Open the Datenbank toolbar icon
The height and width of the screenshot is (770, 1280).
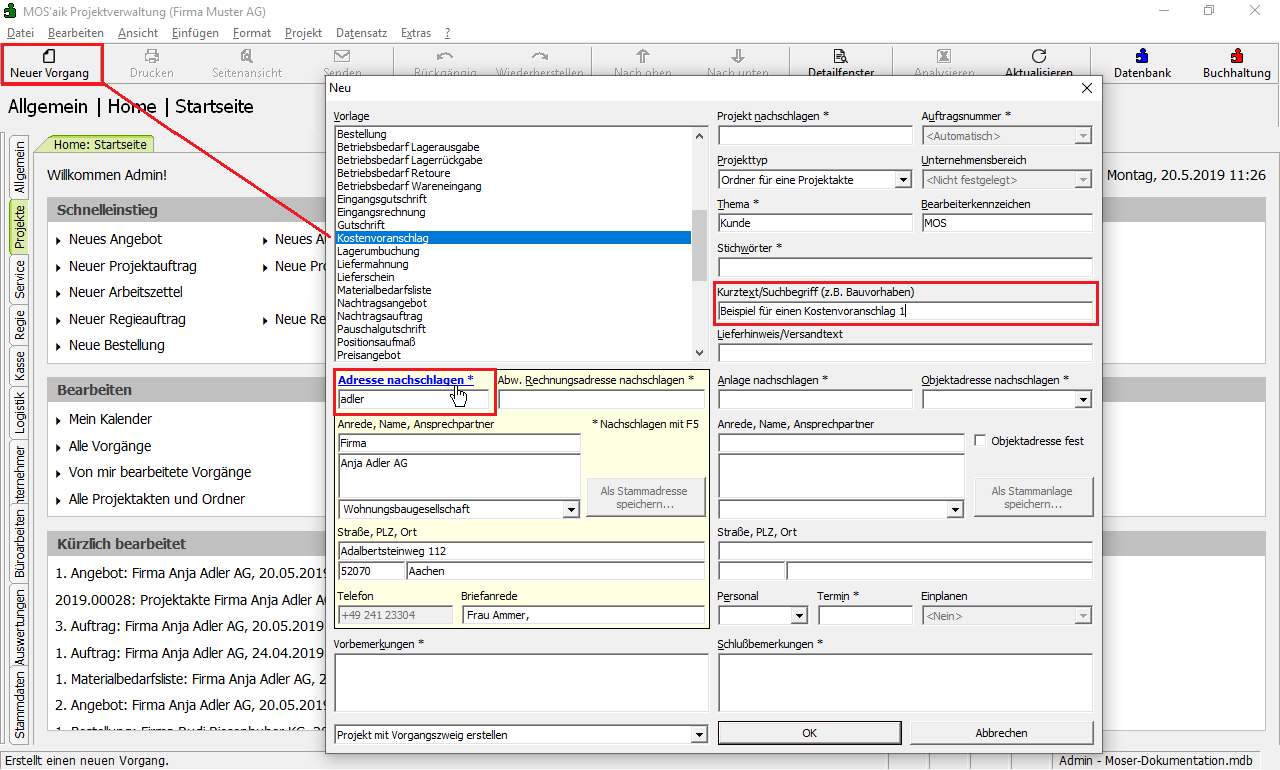click(1142, 57)
